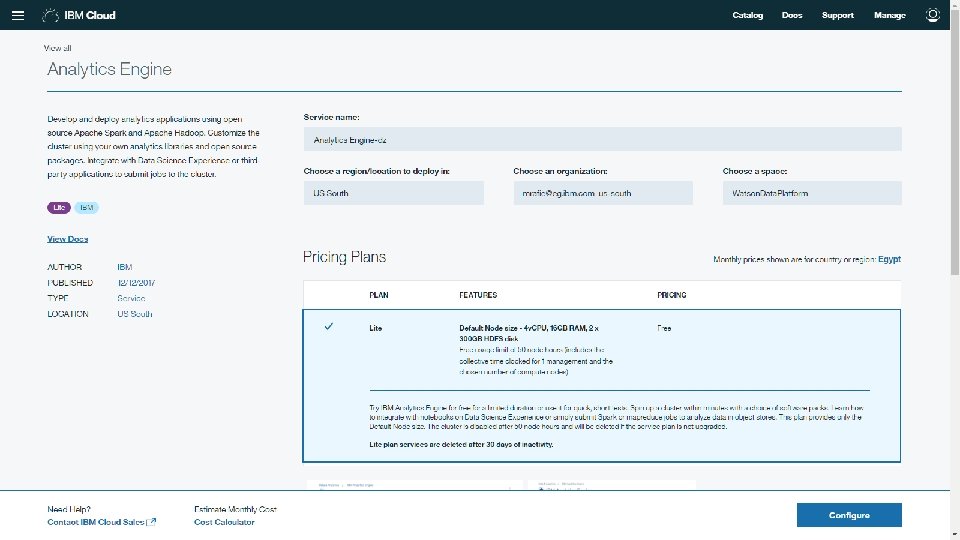Click the purple Lite tag badge
This screenshot has height=540, width=960.
pyautogui.click(x=58, y=207)
